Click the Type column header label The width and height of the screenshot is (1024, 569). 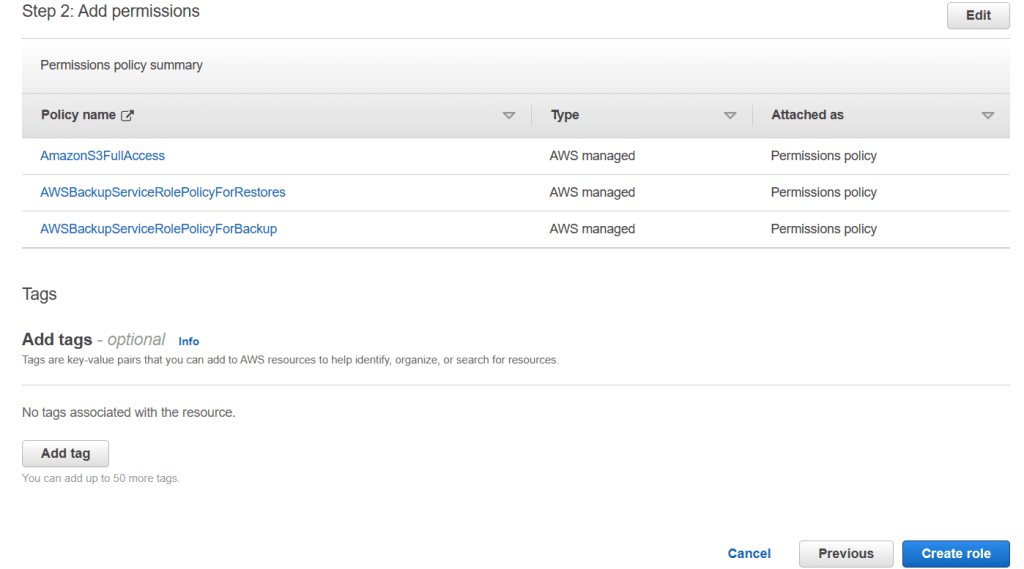pyautogui.click(x=565, y=115)
